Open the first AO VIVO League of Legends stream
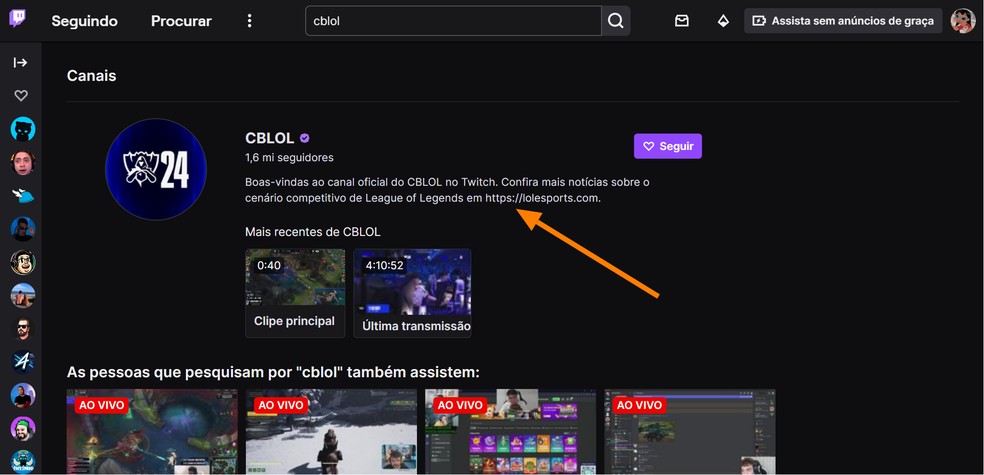 [x=152, y=432]
